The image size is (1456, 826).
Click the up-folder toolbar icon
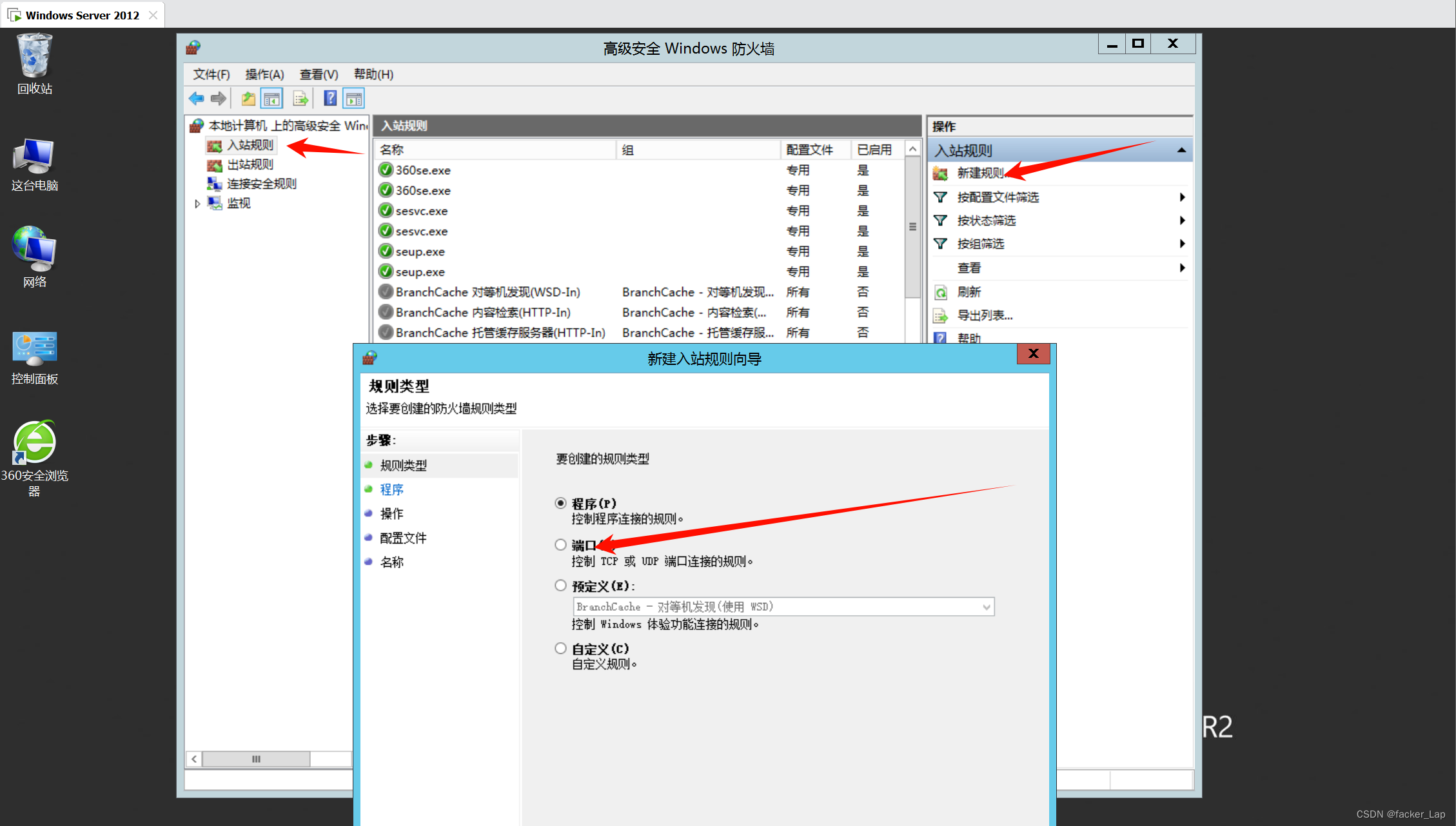pos(248,99)
